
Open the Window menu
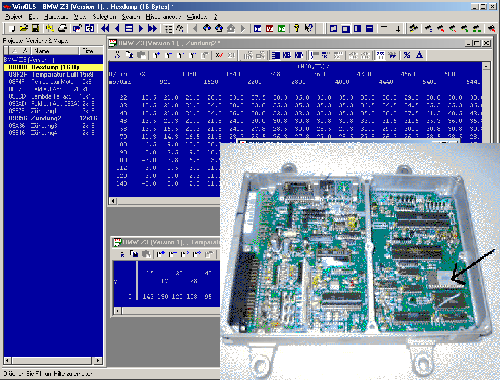click(x=197, y=17)
